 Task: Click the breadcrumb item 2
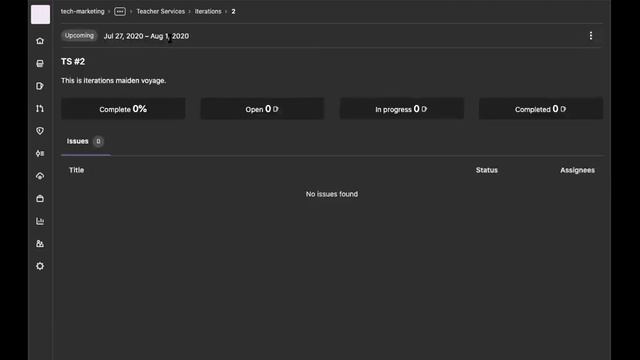pyautogui.click(x=233, y=11)
